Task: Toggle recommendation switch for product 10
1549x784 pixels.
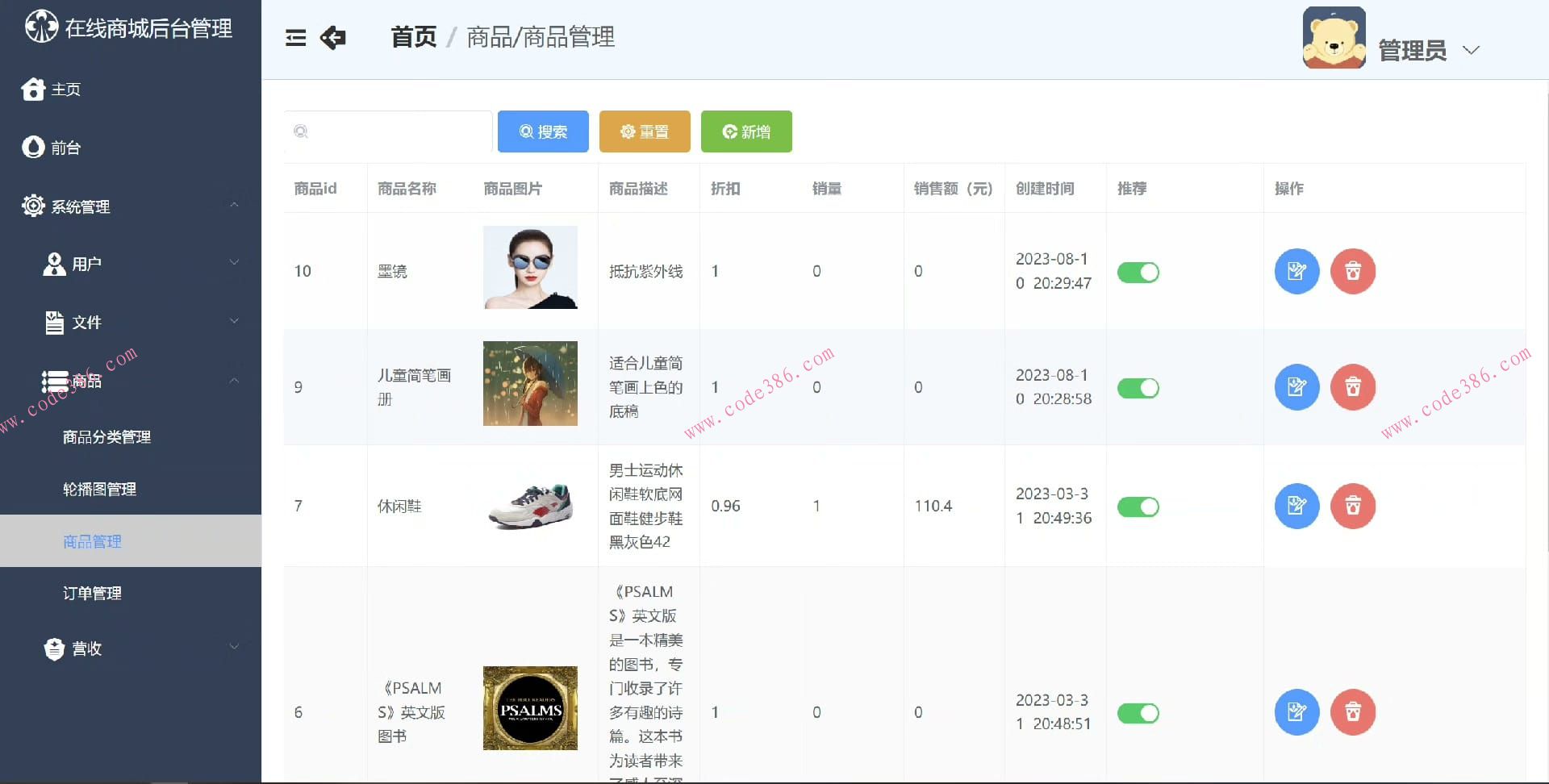Action: coord(1138,272)
